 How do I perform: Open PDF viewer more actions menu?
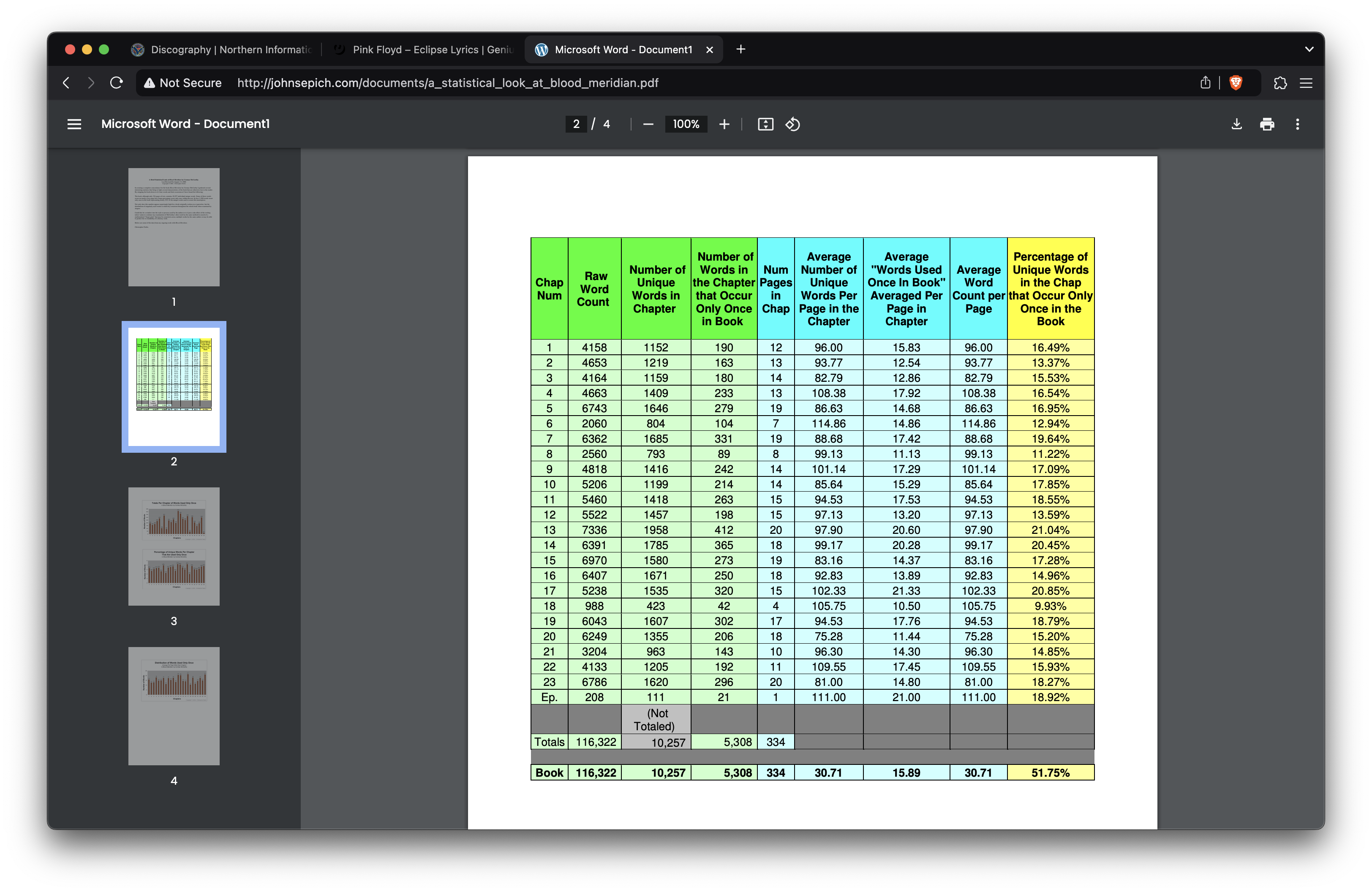pyautogui.click(x=1298, y=124)
